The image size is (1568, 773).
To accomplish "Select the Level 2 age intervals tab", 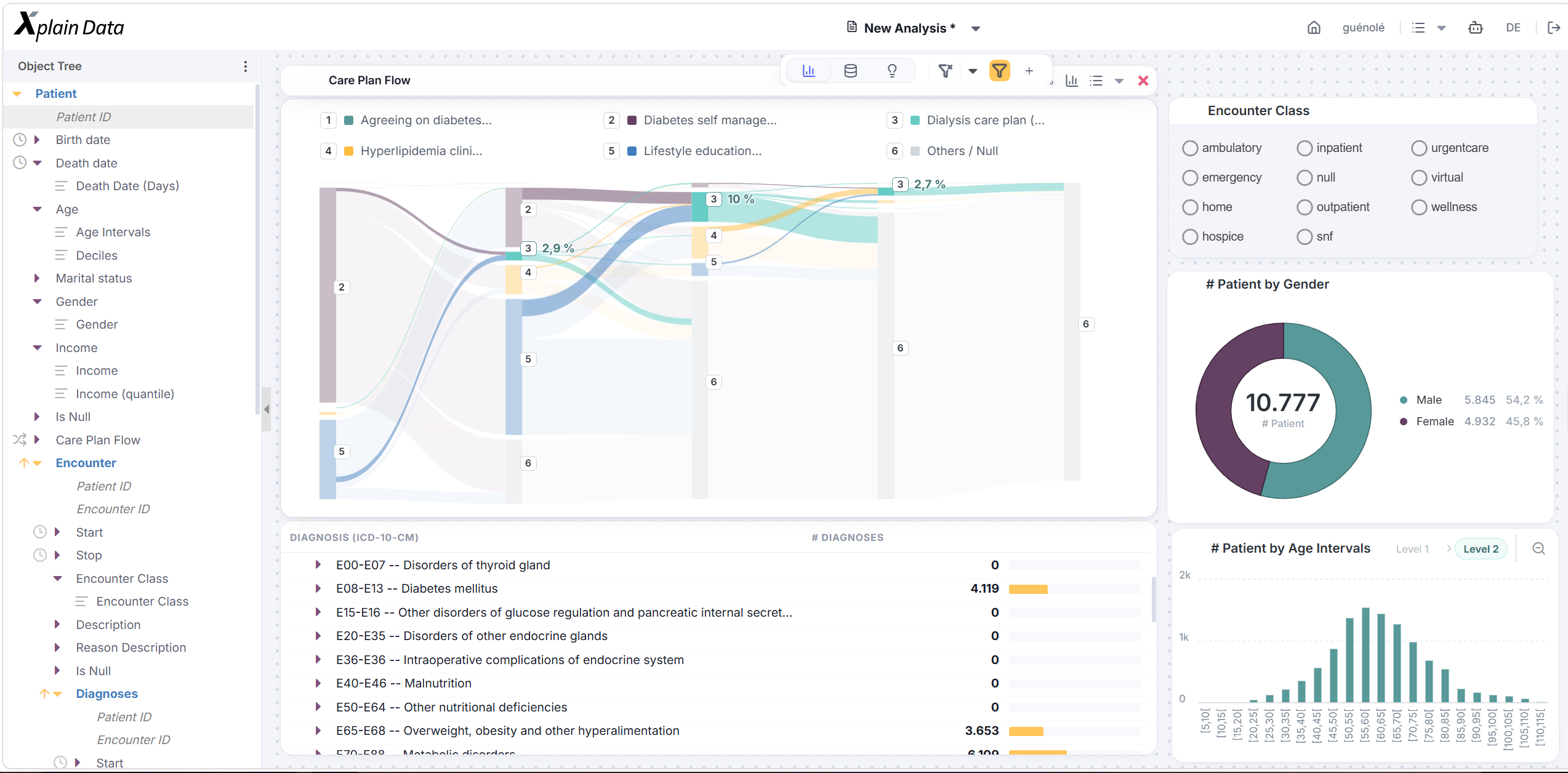I will tap(1481, 549).
